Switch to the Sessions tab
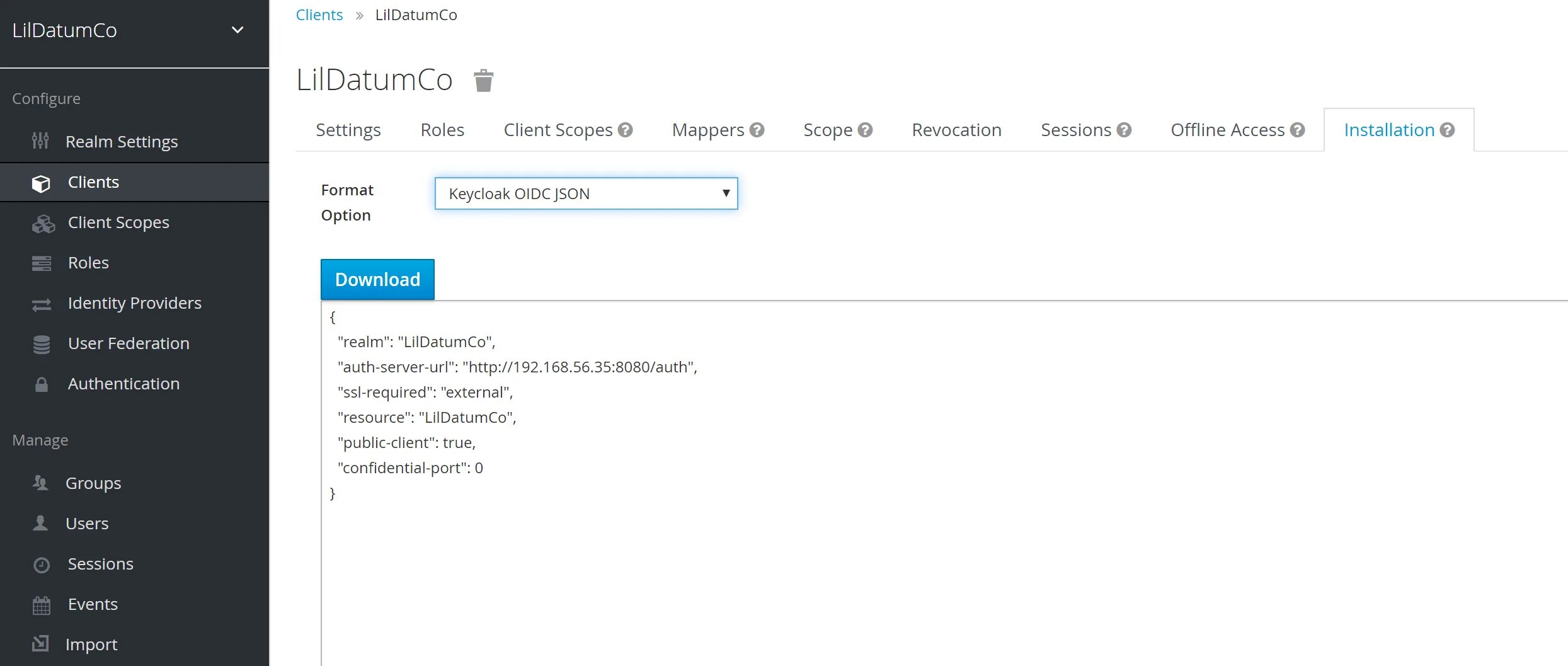1568x666 pixels. [x=1076, y=130]
